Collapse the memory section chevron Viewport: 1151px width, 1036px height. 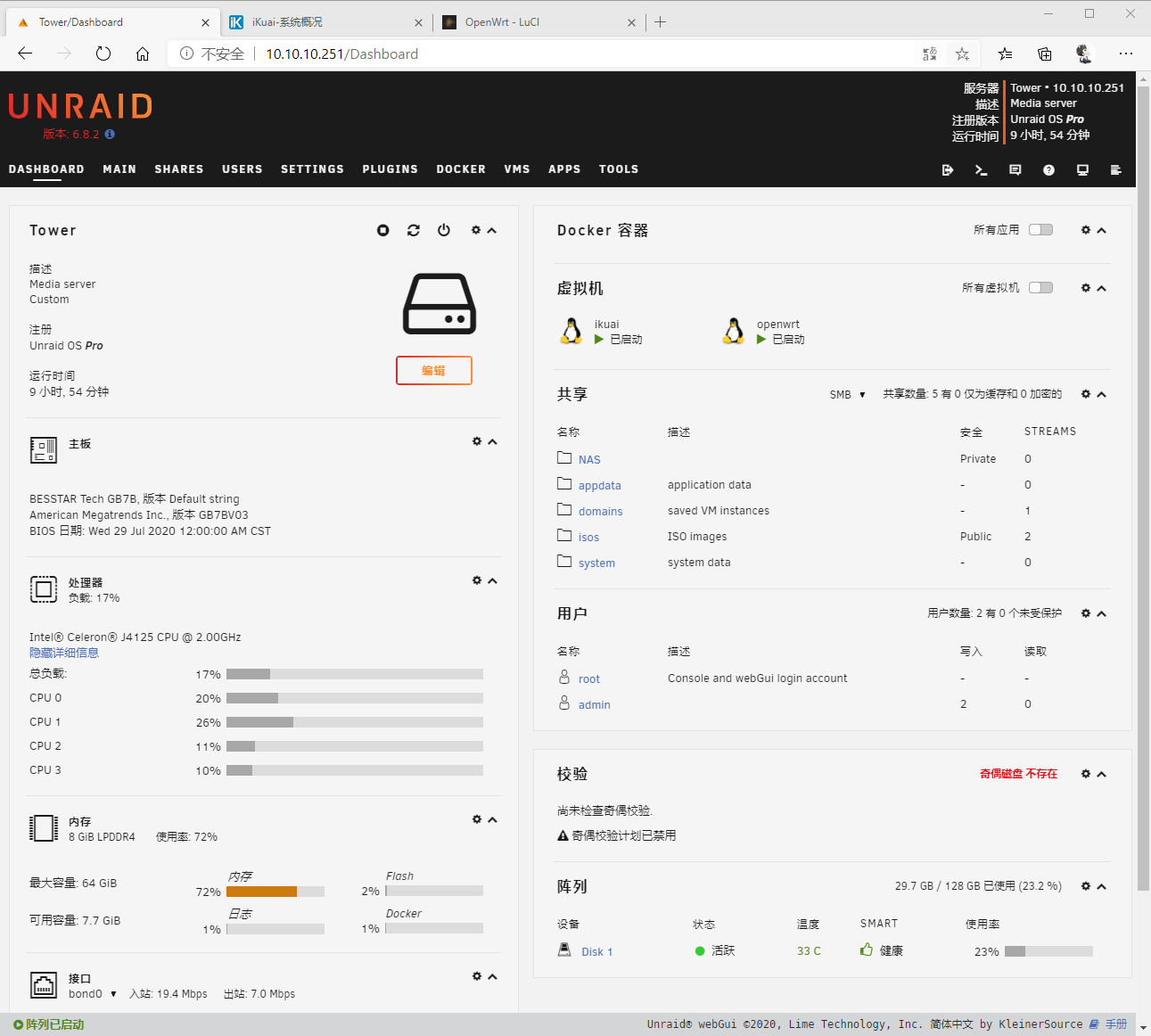[492, 819]
